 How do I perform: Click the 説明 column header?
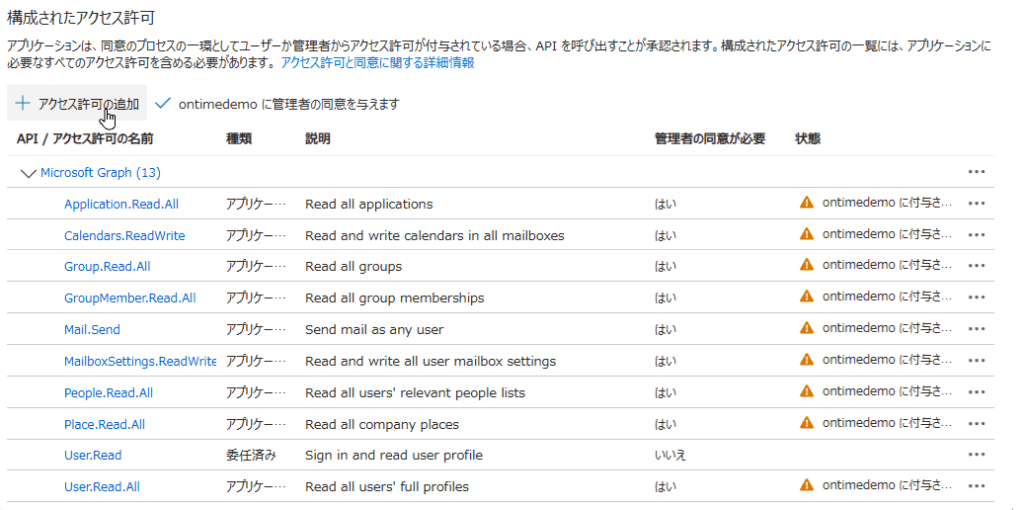point(317,138)
